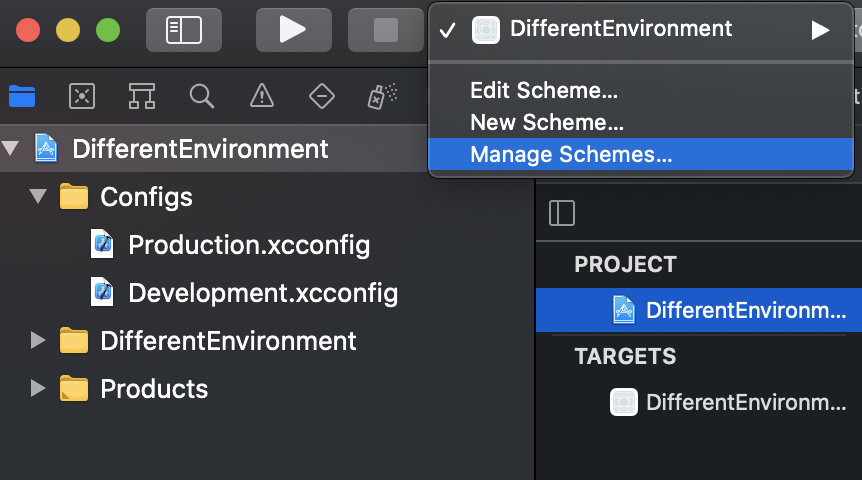This screenshot has height=480, width=862.
Task: Select New Scheme… menu item
Action: coord(547,123)
